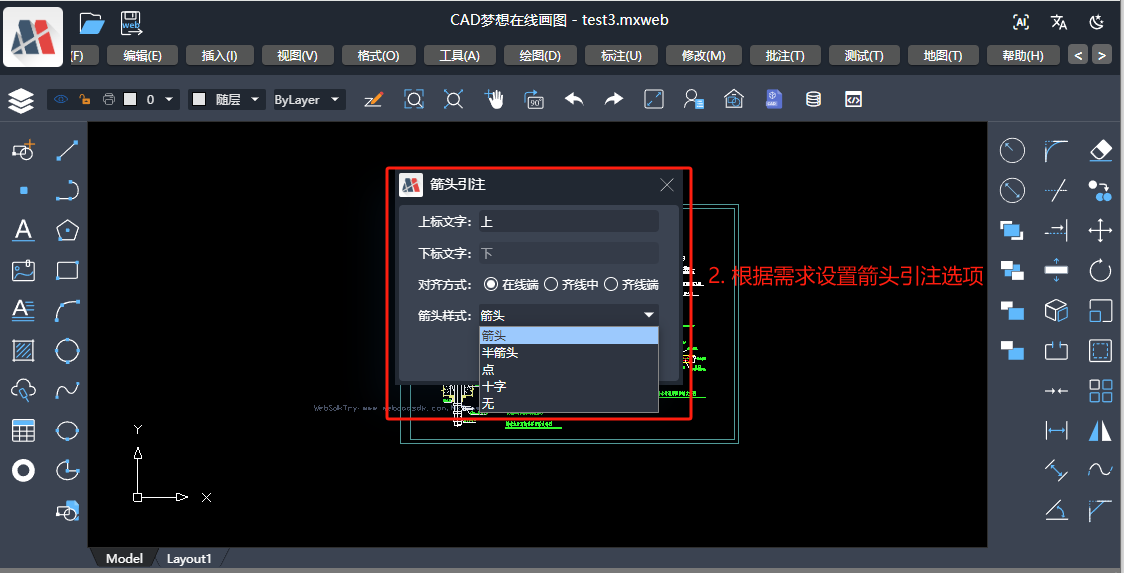Choose 十字 from arrow style list
This screenshot has width=1124, height=573.
click(x=568, y=387)
